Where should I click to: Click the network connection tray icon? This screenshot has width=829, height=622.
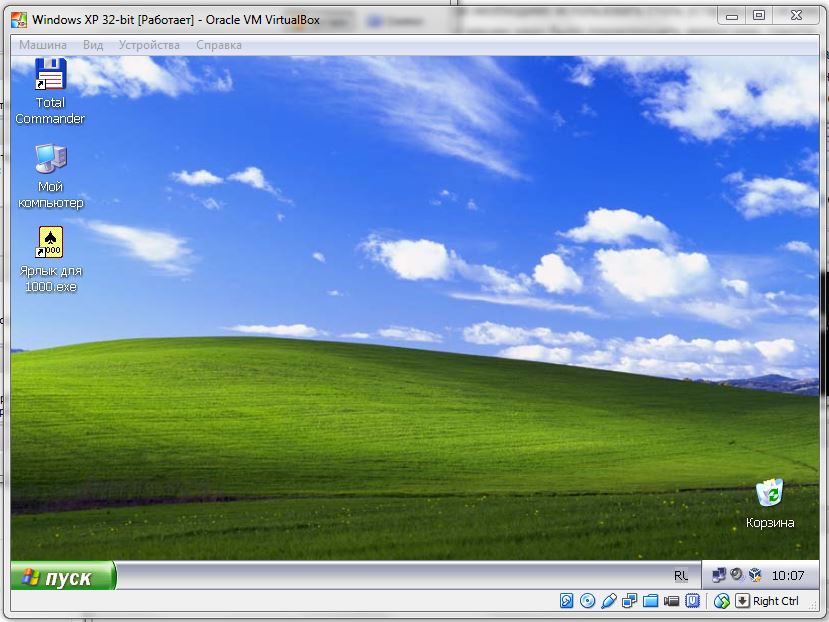click(719, 575)
